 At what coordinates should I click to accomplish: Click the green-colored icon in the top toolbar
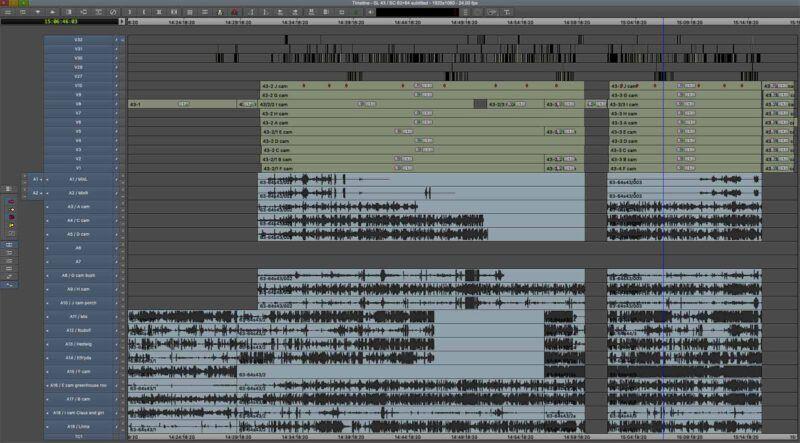tap(356, 12)
